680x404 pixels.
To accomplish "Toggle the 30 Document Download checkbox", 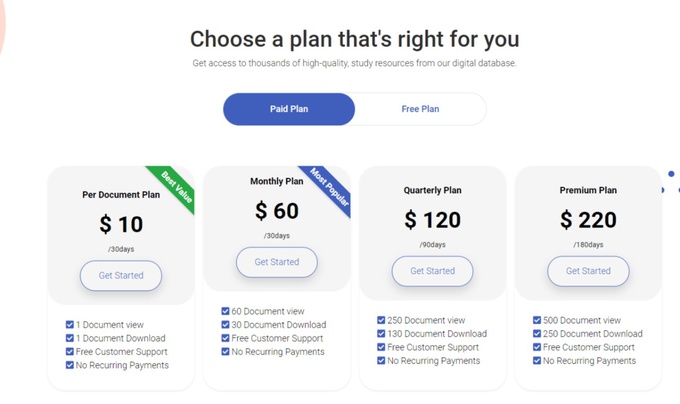I will (x=226, y=325).
